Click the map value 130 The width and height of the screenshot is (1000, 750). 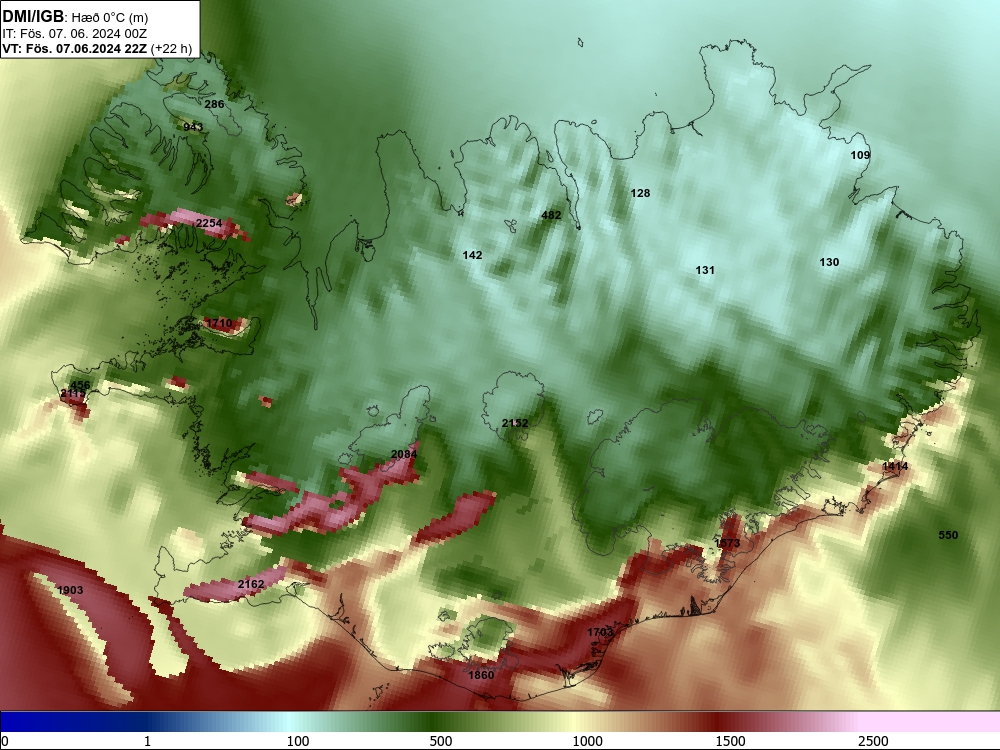(829, 262)
